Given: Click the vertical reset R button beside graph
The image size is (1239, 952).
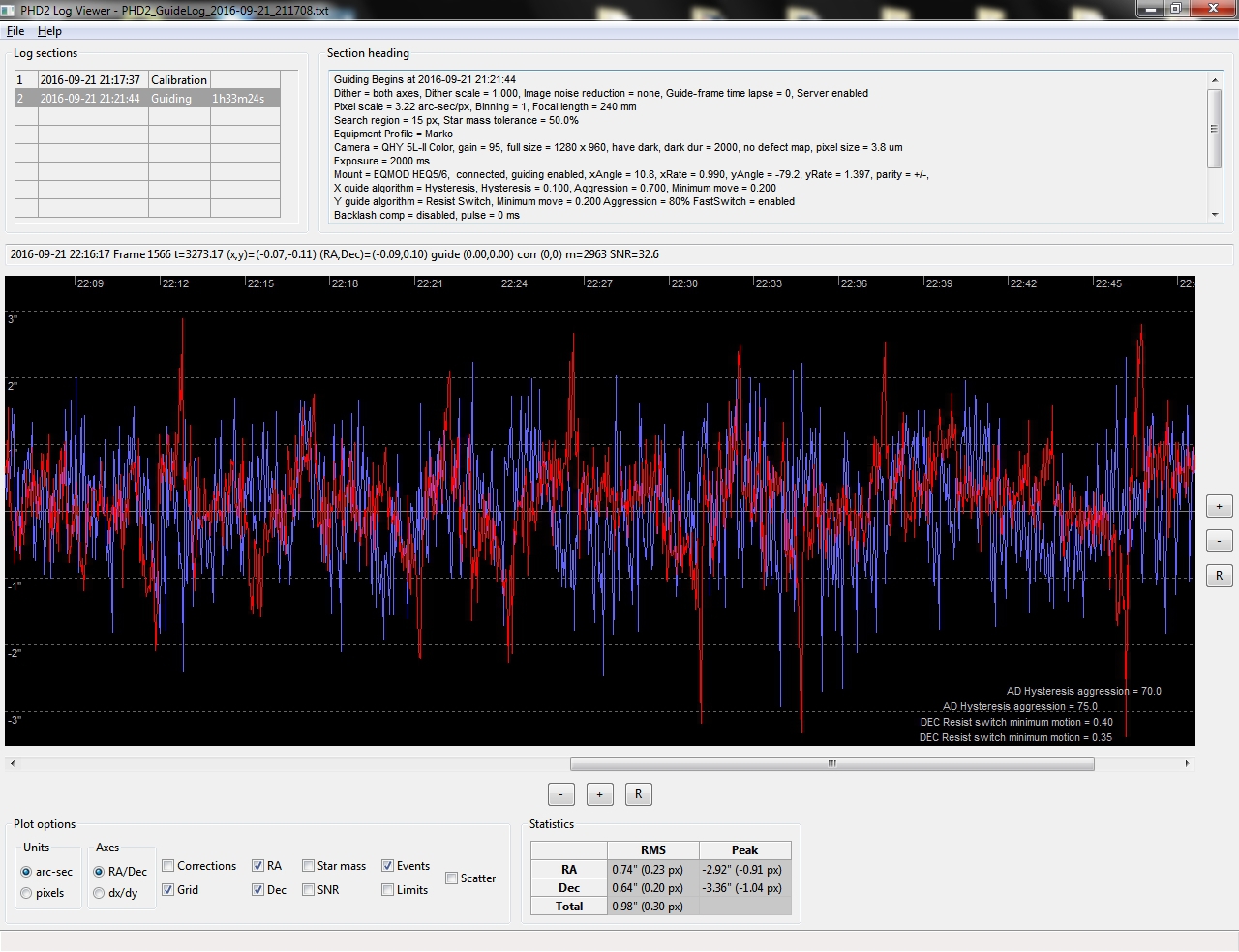Looking at the screenshot, I should (1219, 576).
